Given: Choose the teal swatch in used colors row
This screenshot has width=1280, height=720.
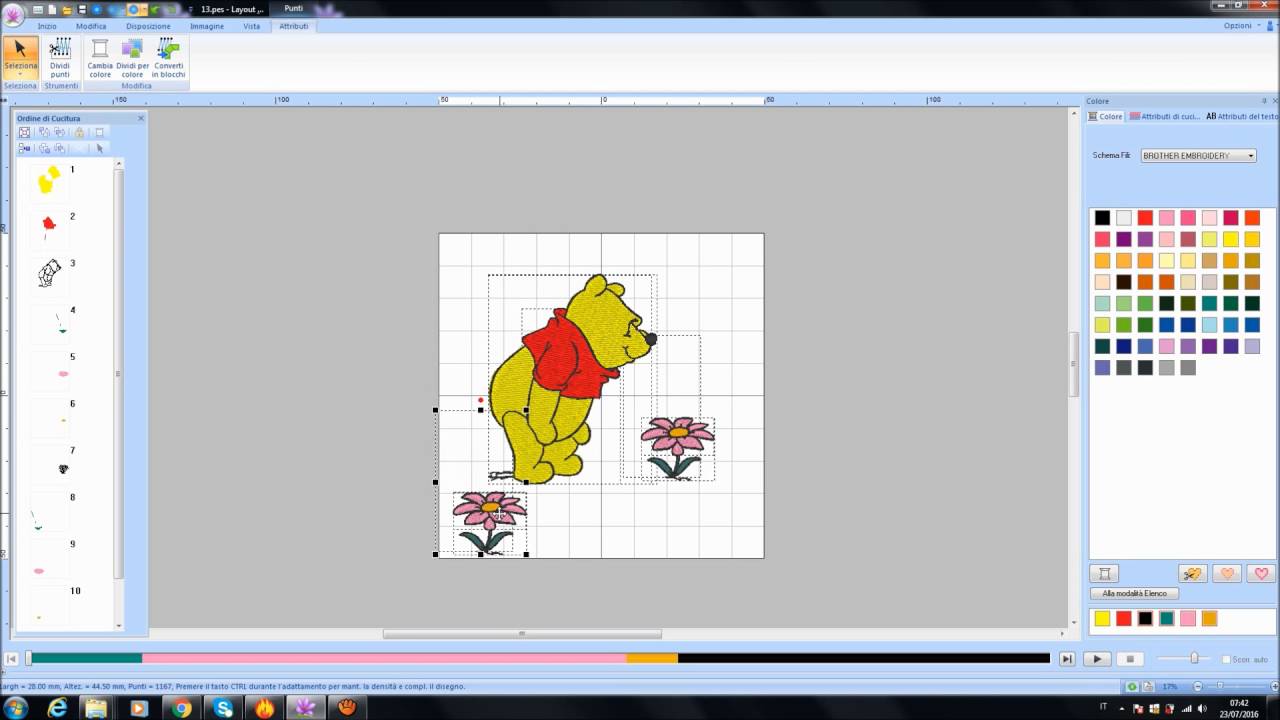Looking at the screenshot, I should (x=1166, y=619).
